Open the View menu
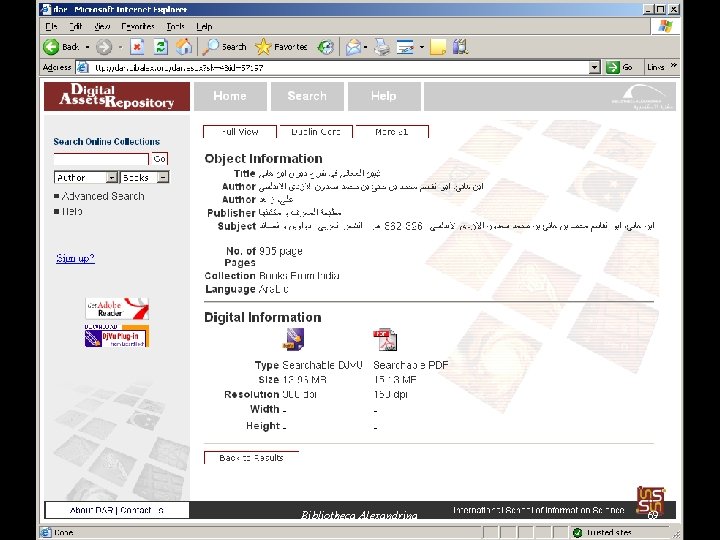 click(x=102, y=27)
